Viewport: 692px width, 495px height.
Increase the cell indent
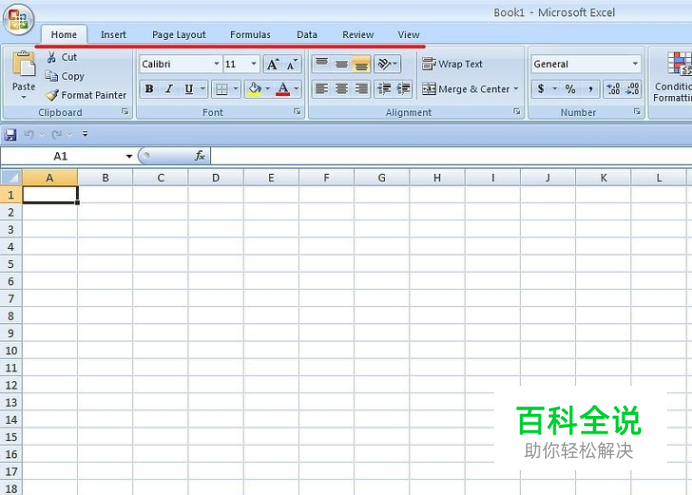pyautogui.click(x=403, y=89)
